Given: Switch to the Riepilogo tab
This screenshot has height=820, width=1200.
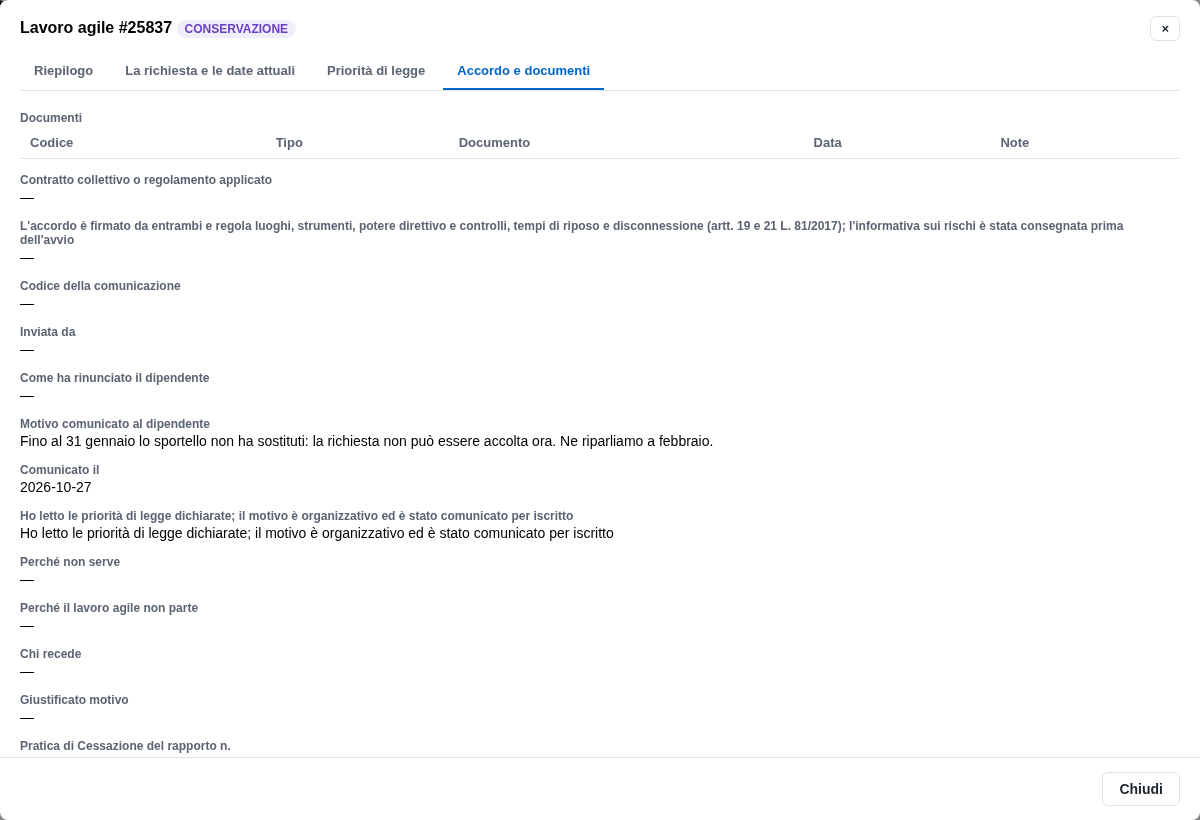Looking at the screenshot, I should point(63,71).
